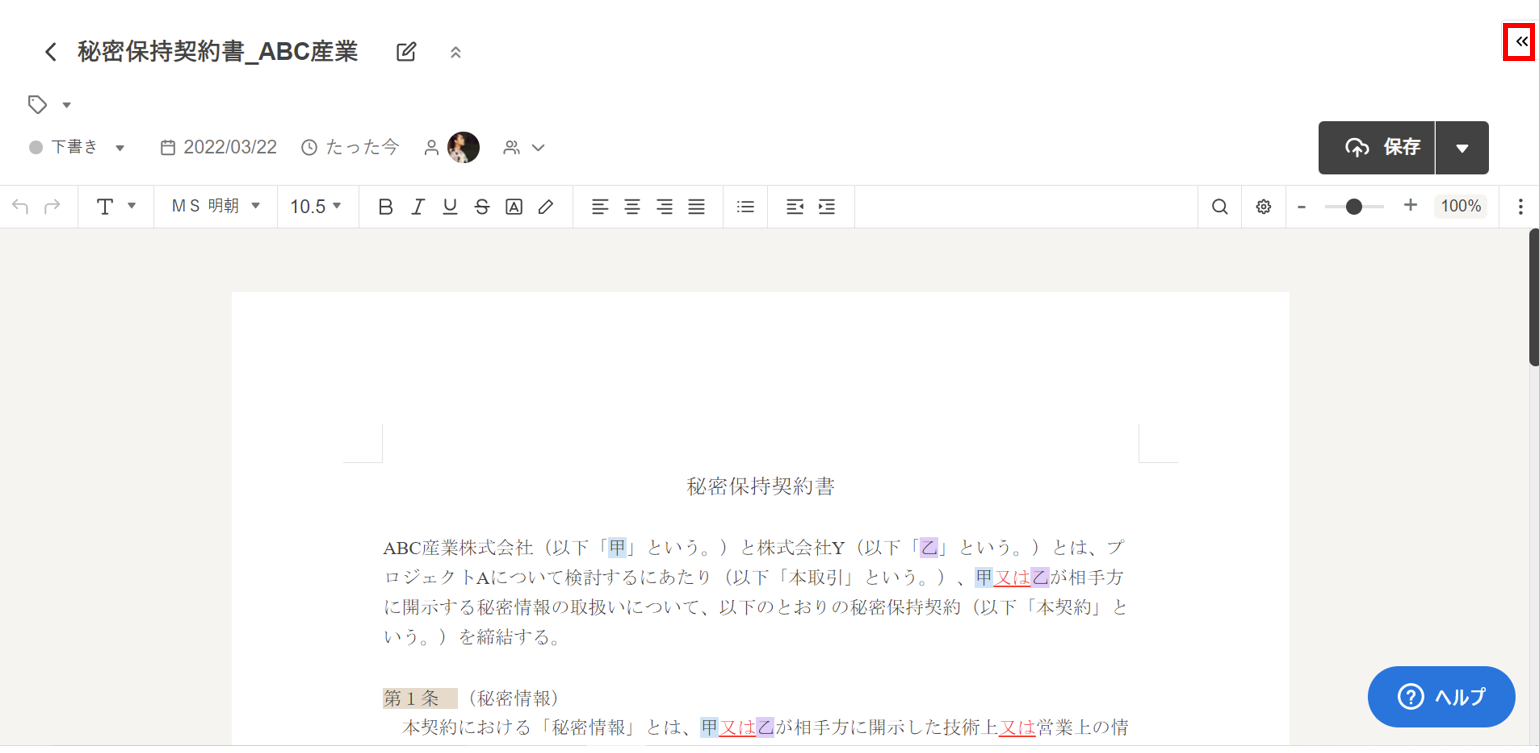Expand the side panel with double-chevron icon
The width and height of the screenshot is (1540, 753).
pos(1520,42)
